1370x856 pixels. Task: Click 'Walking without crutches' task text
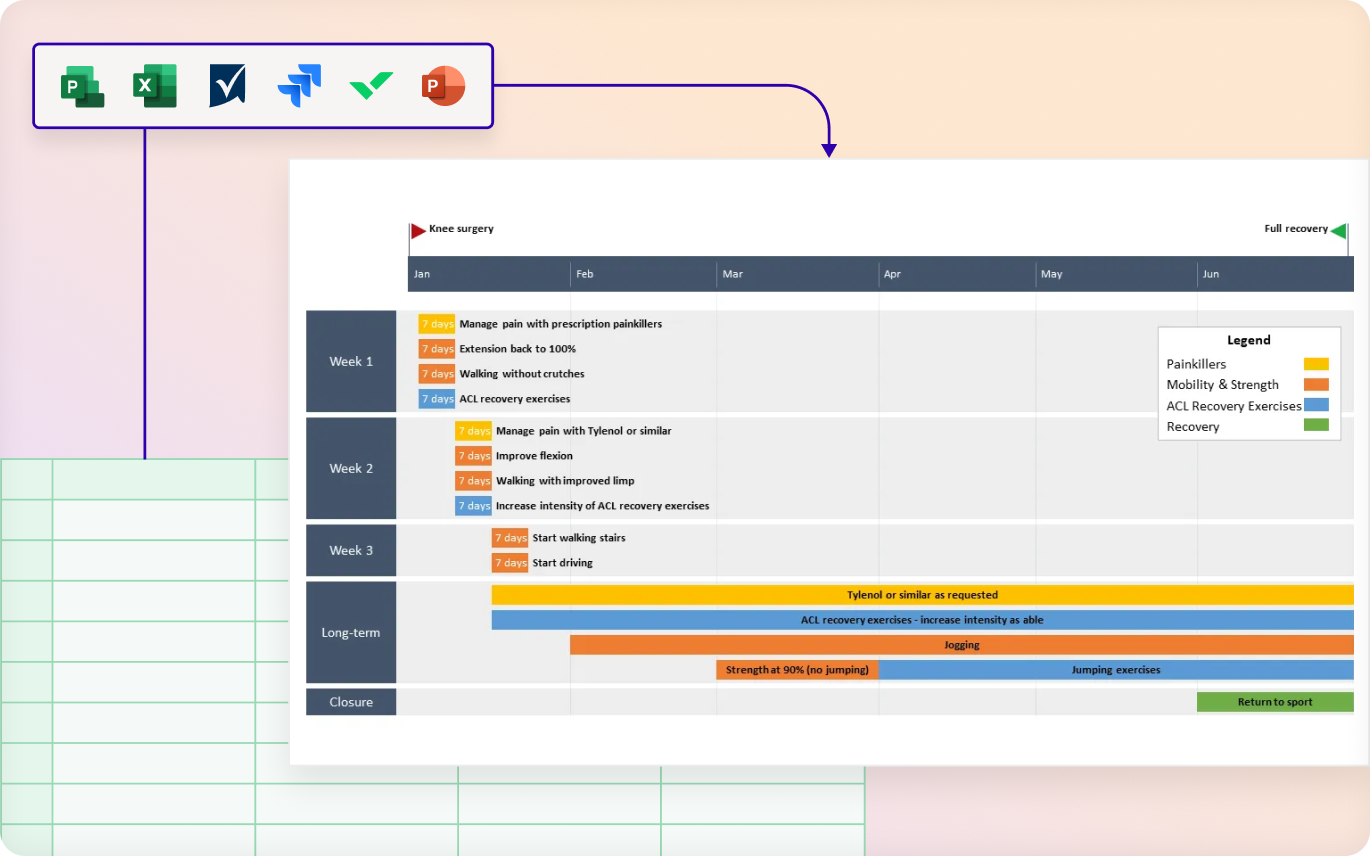[522, 374]
